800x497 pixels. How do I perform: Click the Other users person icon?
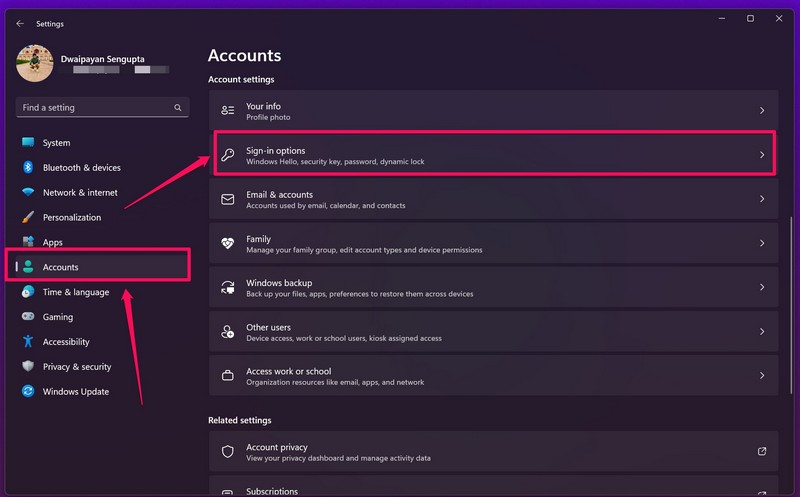coord(228,331)
